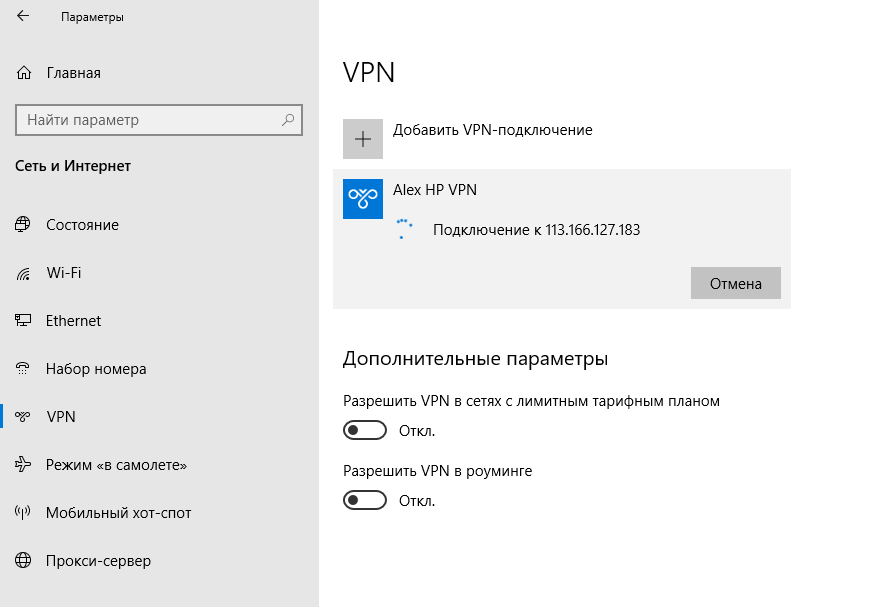Click the plus icon to add VPN
Screen dimensions: 894x607
pyautogui.click(x=363, y=139)
